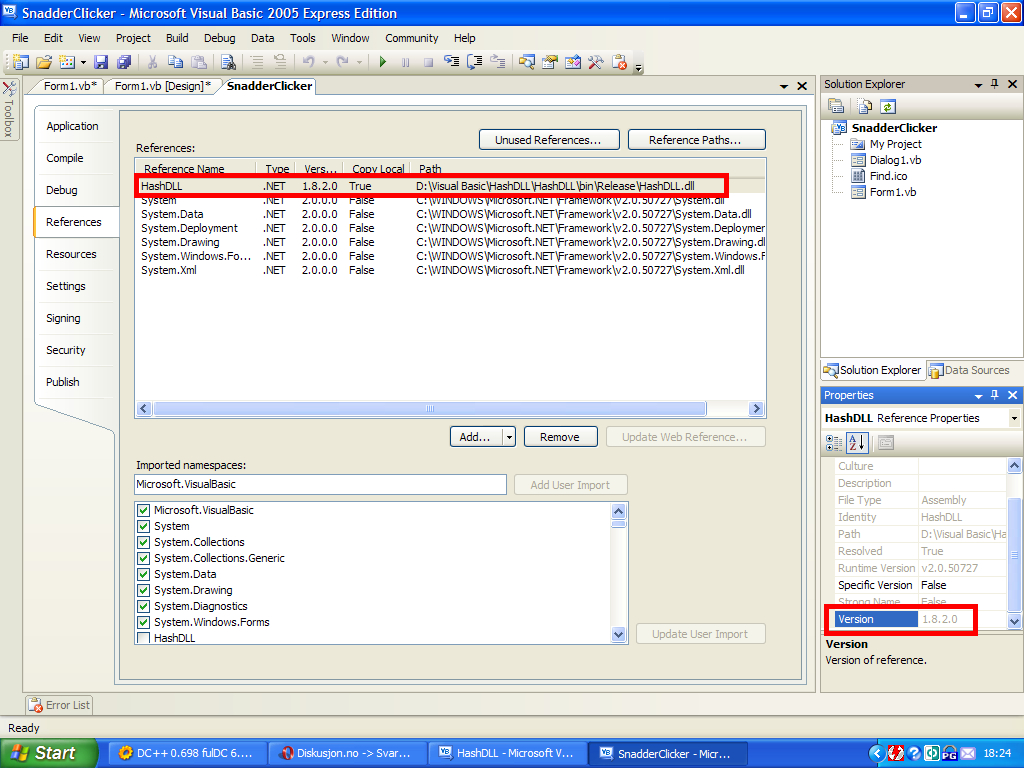Viewport: 1024px width, 768px height.
Task: Open the Build menu
Action: point(177,38)
